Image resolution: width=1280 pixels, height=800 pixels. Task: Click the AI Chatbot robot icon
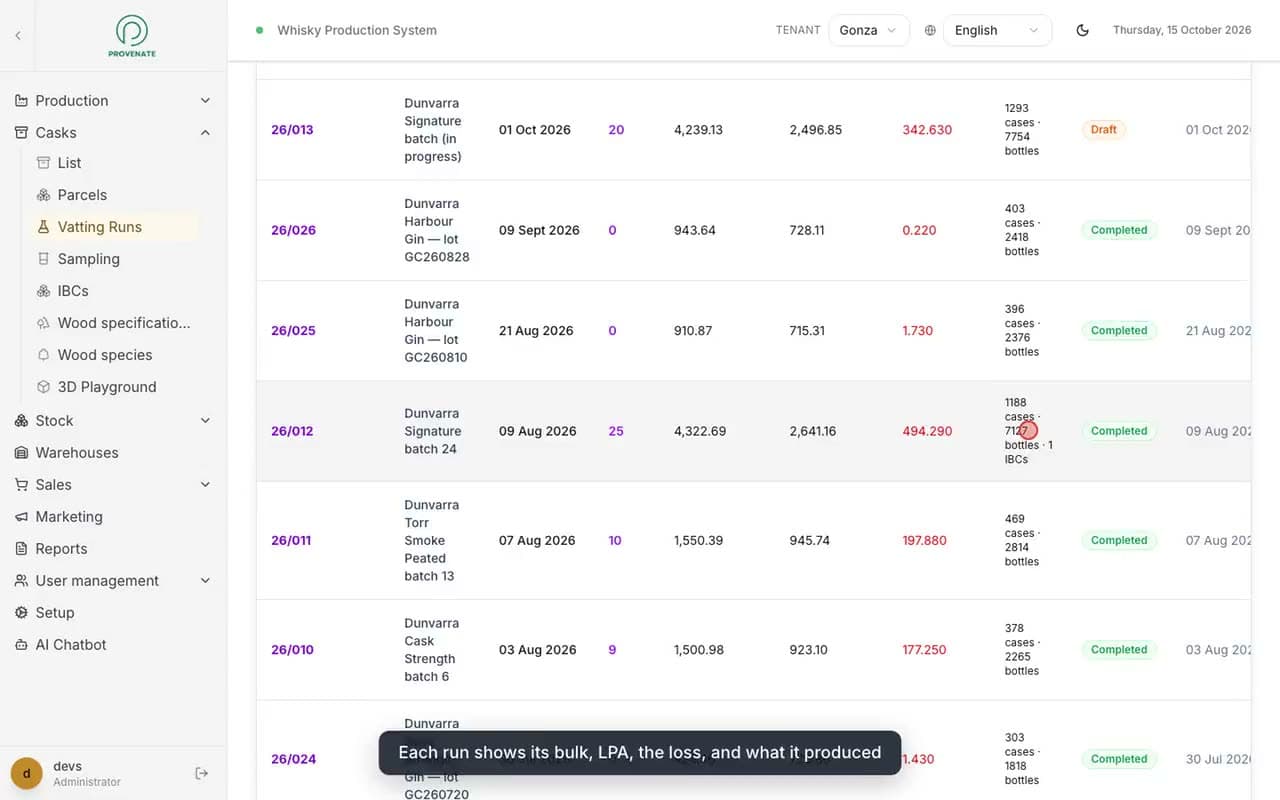pos(21,645)
